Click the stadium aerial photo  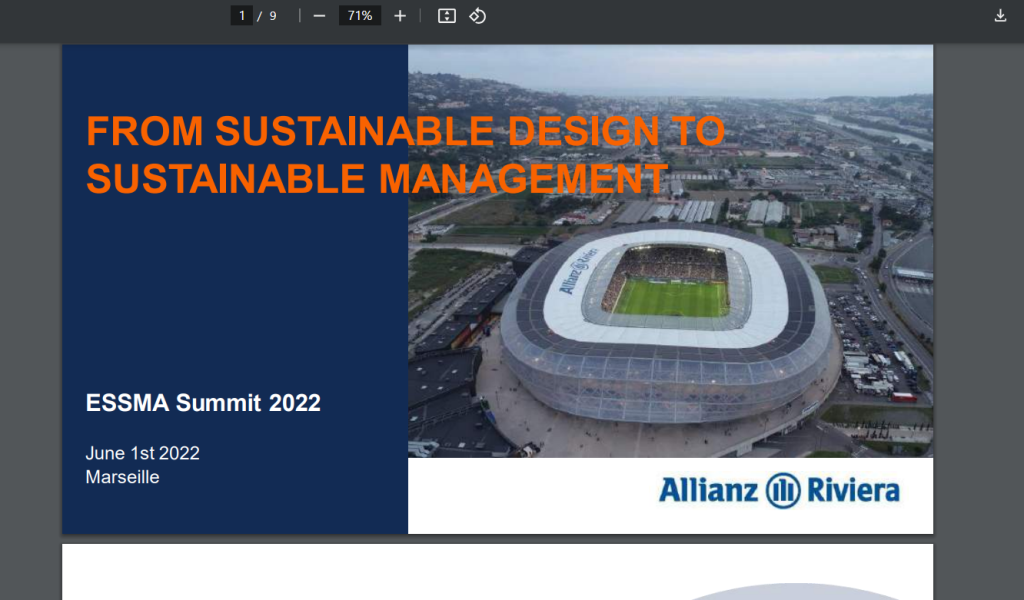point(670,251)
